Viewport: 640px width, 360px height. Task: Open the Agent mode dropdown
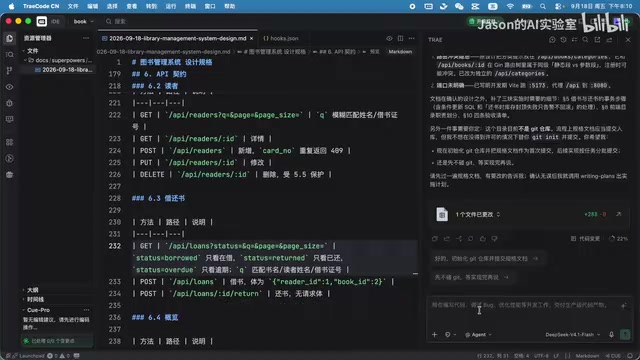[478, 335]
